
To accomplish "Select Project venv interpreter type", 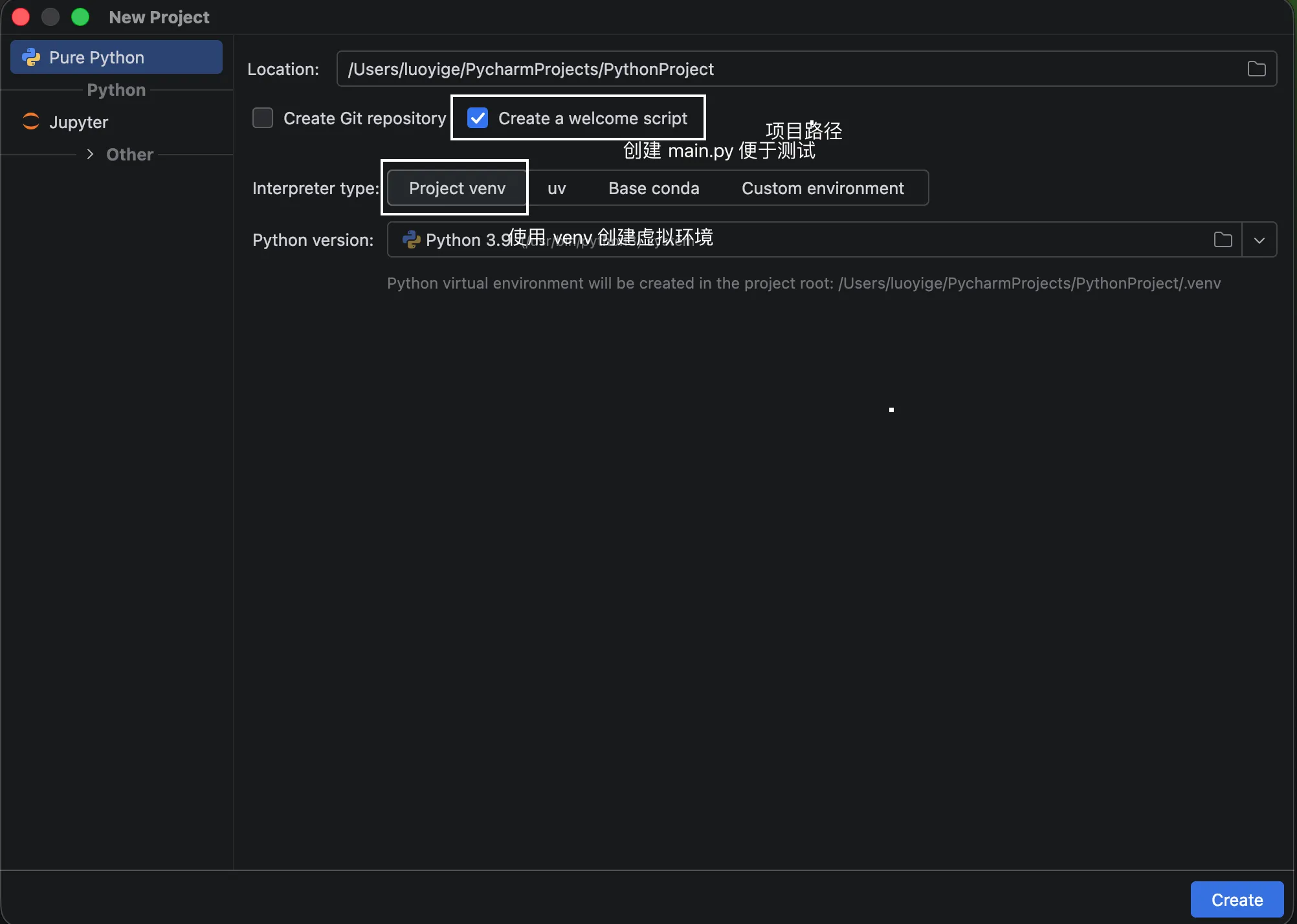I will pyautogui.click(x=457, y=188).
